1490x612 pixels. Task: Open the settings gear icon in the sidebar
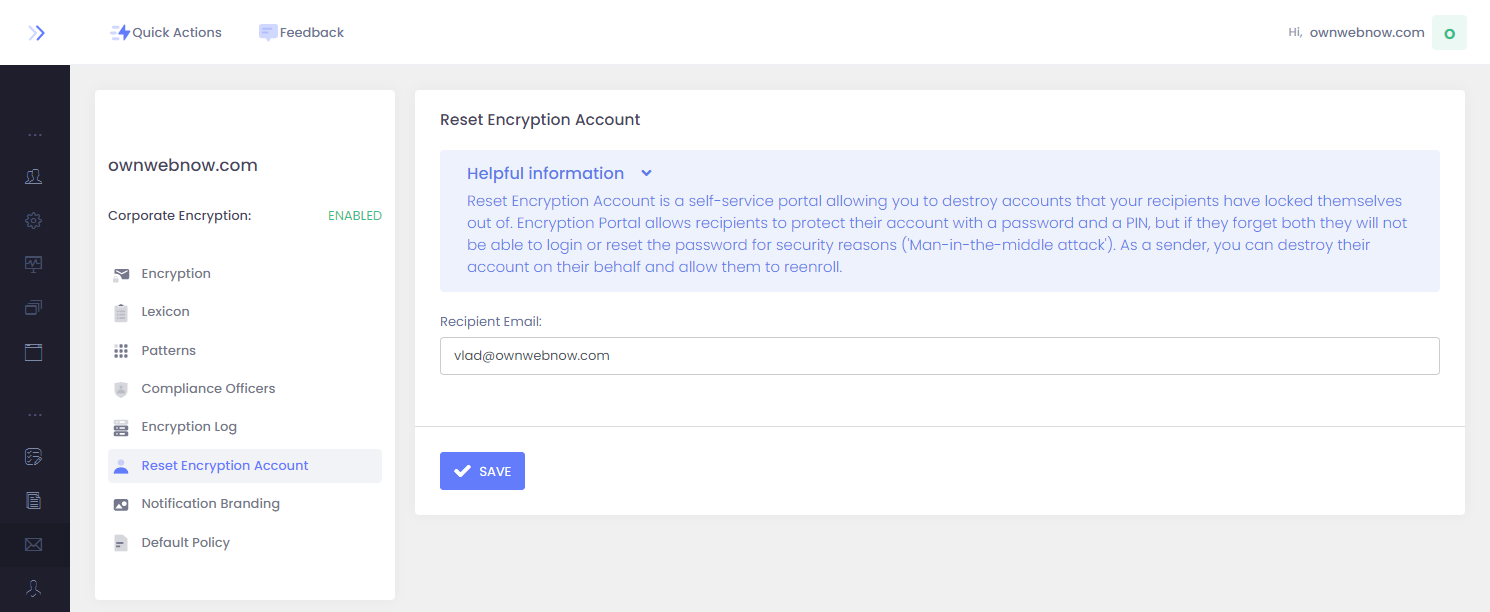click(34, 220)
